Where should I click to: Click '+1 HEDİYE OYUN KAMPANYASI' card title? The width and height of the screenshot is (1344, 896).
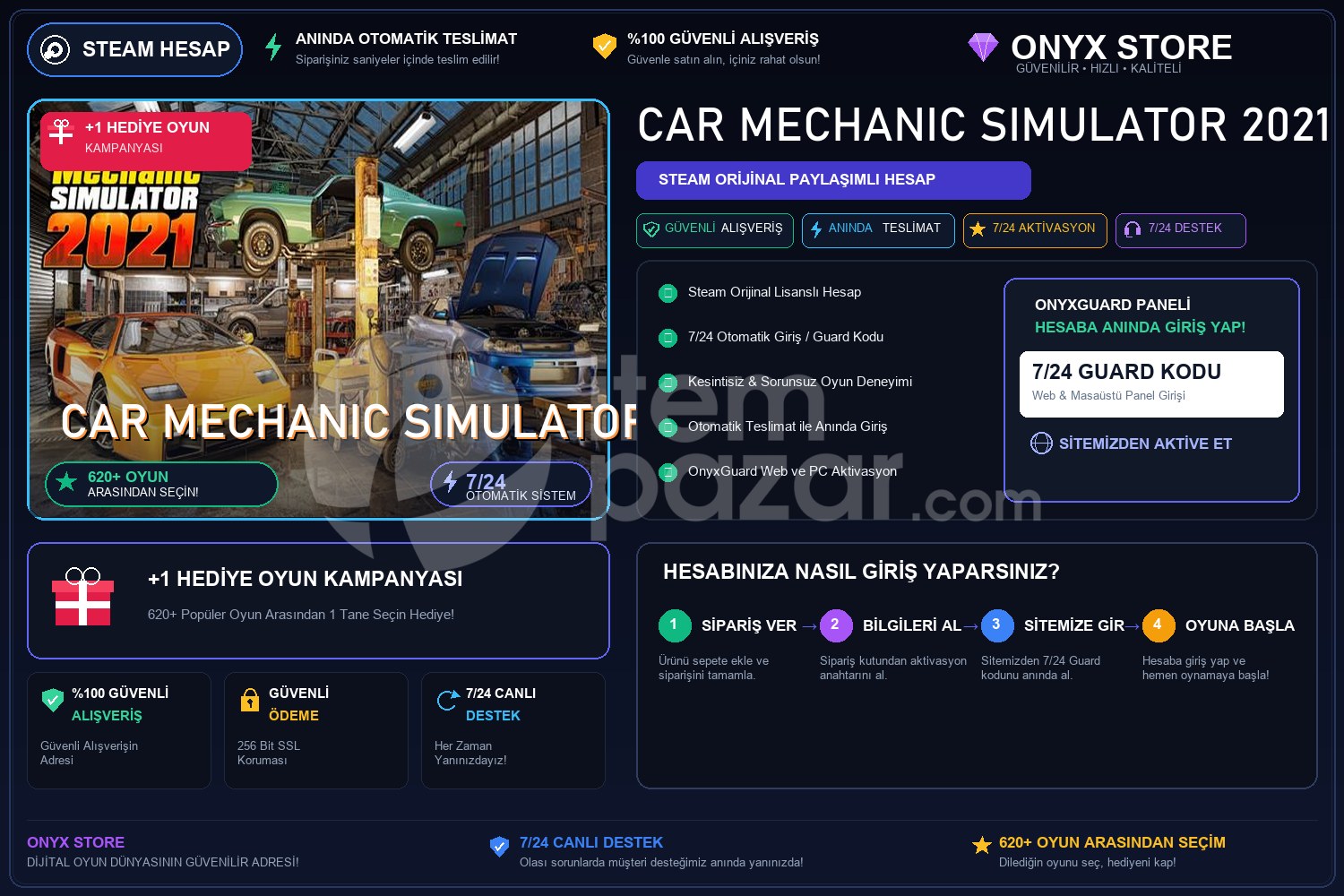pyautogui.click(x=305, y=579)
